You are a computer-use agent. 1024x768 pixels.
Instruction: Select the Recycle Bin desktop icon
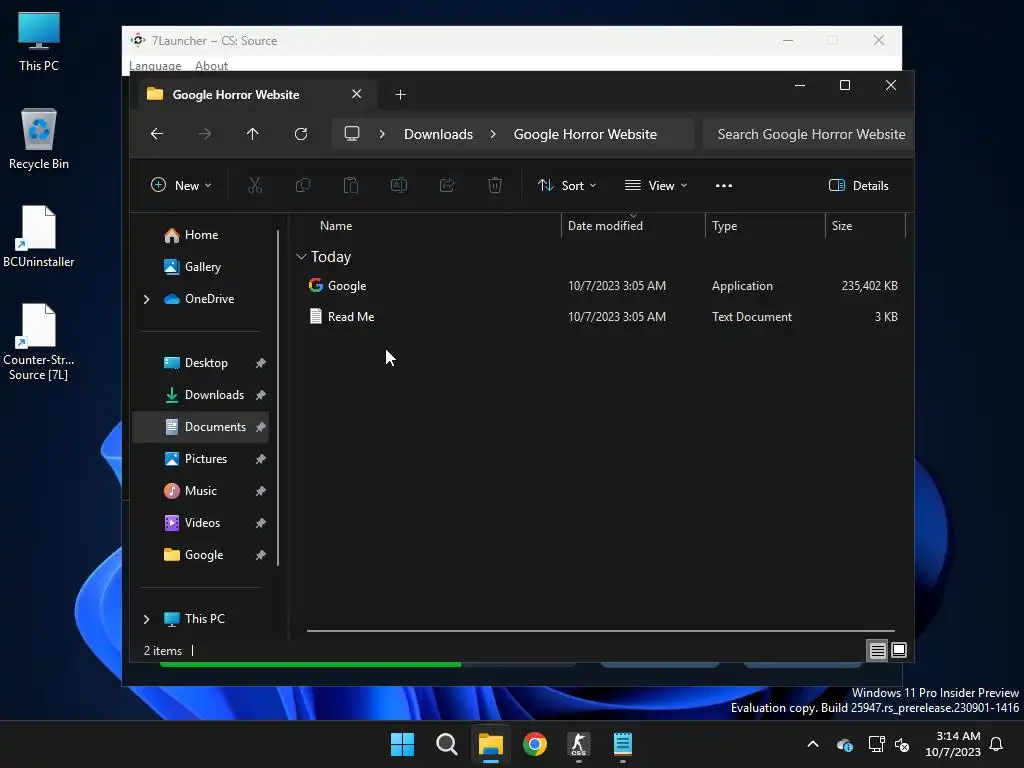[x=39, y=139]
